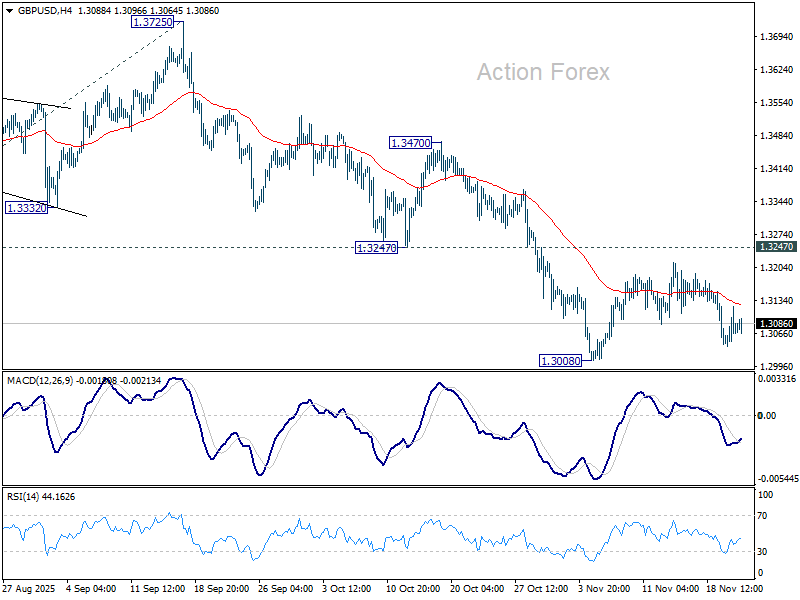The image size is (800, 600).
Task: Click the RSI 70 overbought level label
Action: [x=762, y=516]
